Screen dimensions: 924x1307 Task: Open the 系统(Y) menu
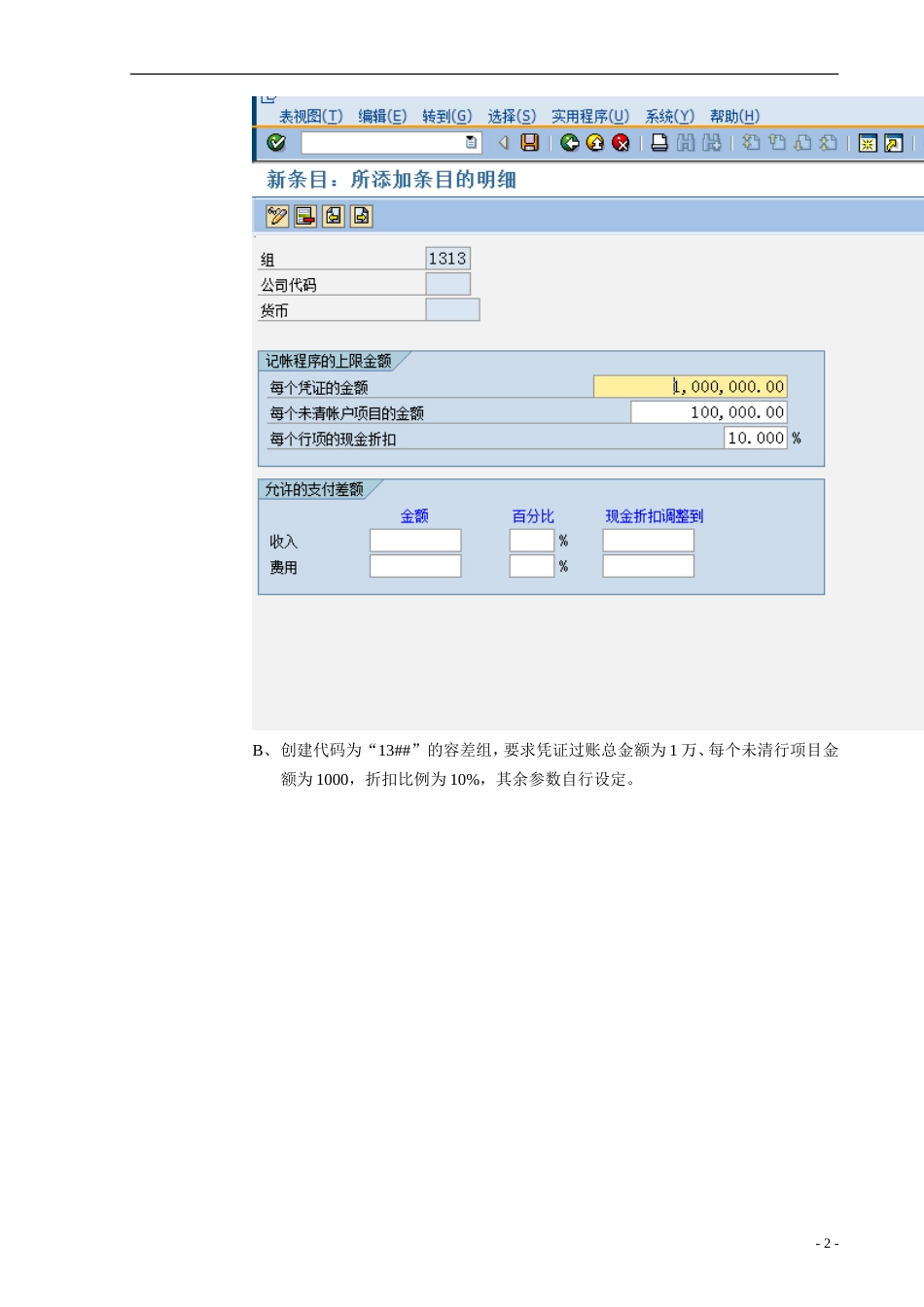point(670,117)
